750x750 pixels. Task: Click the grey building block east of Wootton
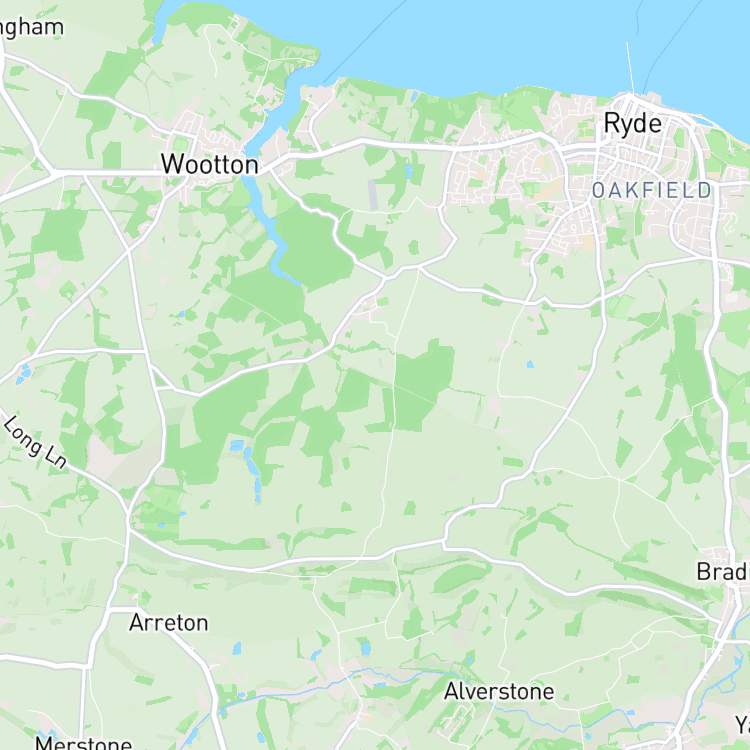tap(373, 195)
